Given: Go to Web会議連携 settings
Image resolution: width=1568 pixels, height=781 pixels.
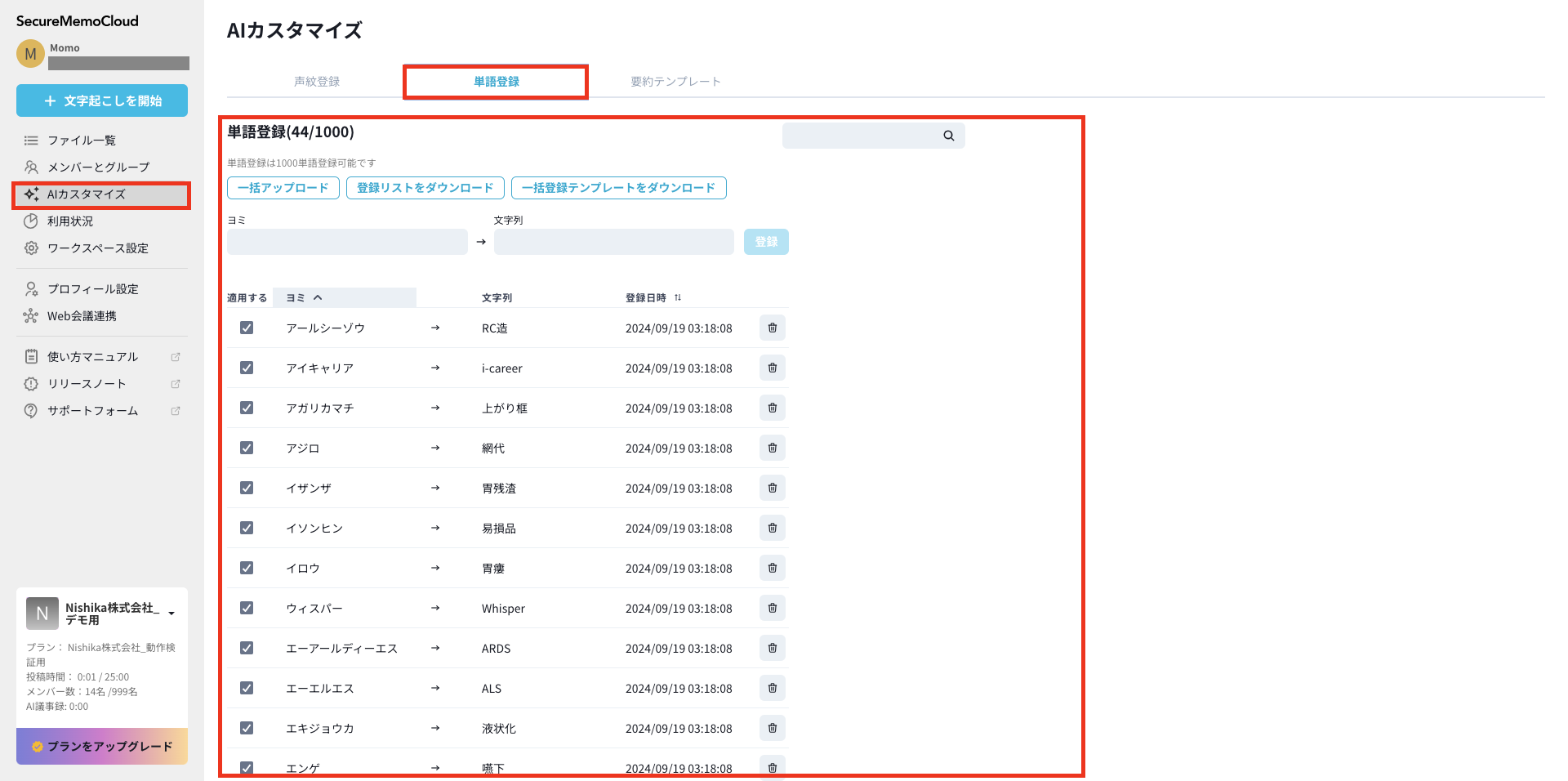Looking at the screenshot, I should [82, 316].
